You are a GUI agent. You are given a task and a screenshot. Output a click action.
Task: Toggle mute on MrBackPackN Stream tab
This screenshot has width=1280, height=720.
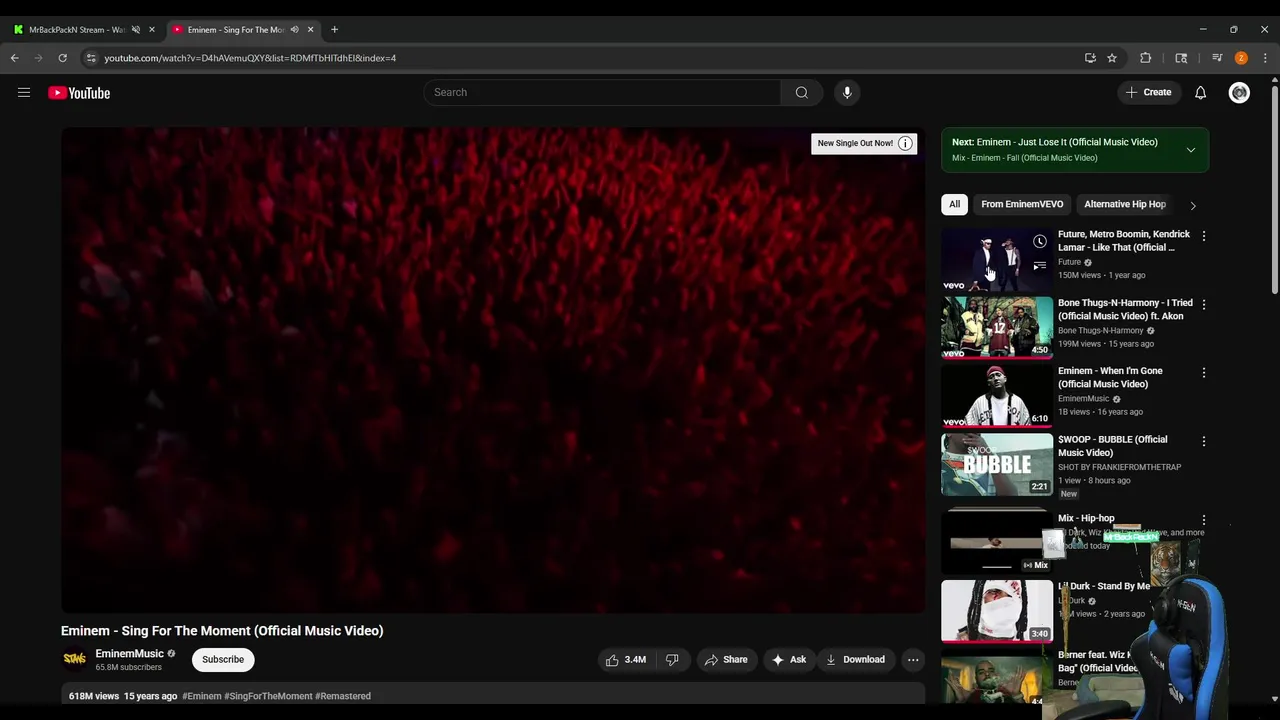136,30
